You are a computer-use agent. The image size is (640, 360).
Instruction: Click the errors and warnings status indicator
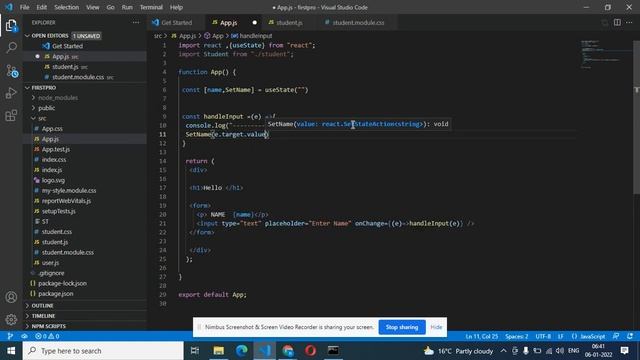(47, 336)
